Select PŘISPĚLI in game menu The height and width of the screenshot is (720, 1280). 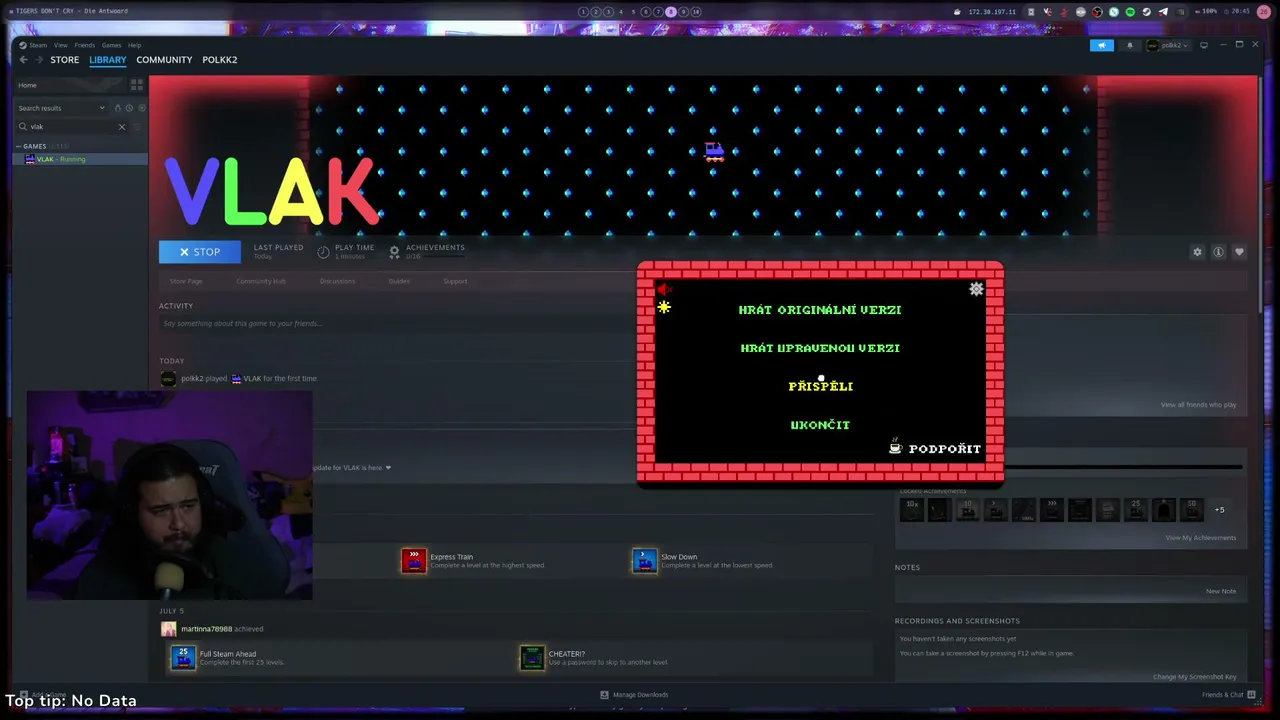pos(820,386)
